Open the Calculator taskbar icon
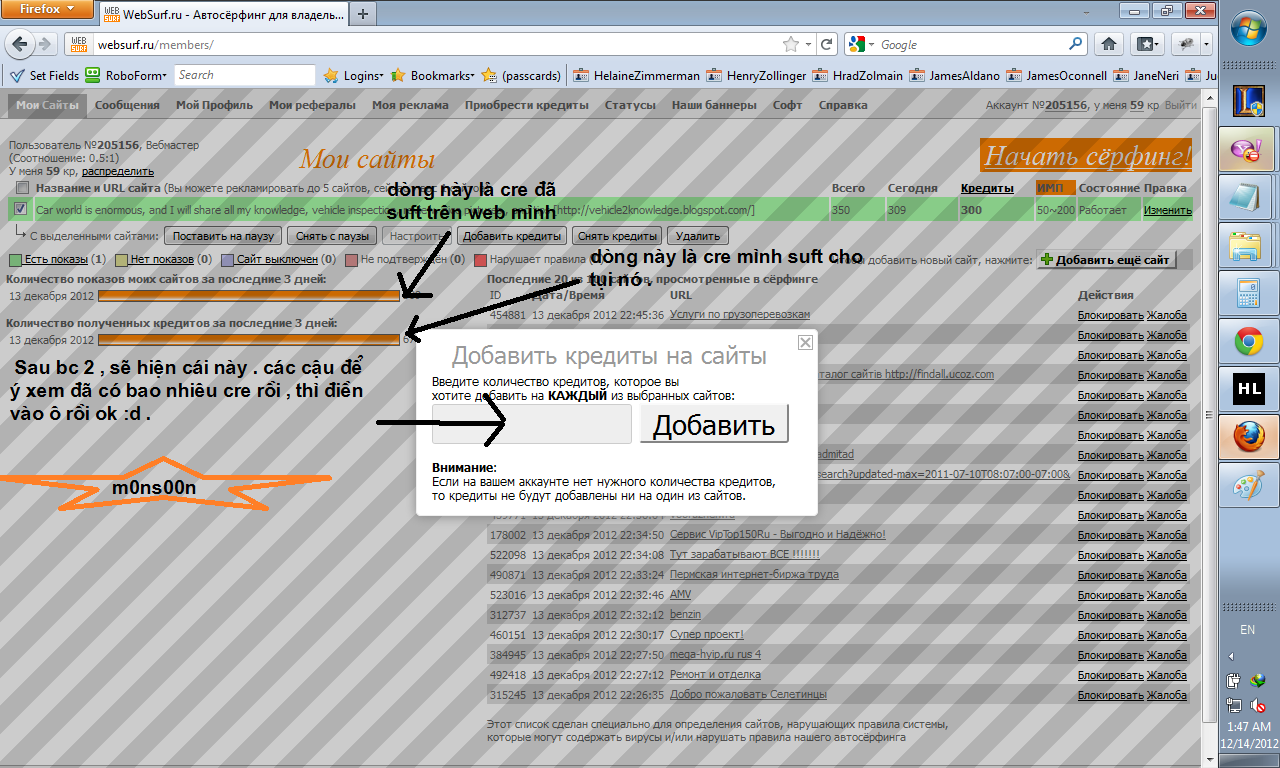 (1247, 294)
